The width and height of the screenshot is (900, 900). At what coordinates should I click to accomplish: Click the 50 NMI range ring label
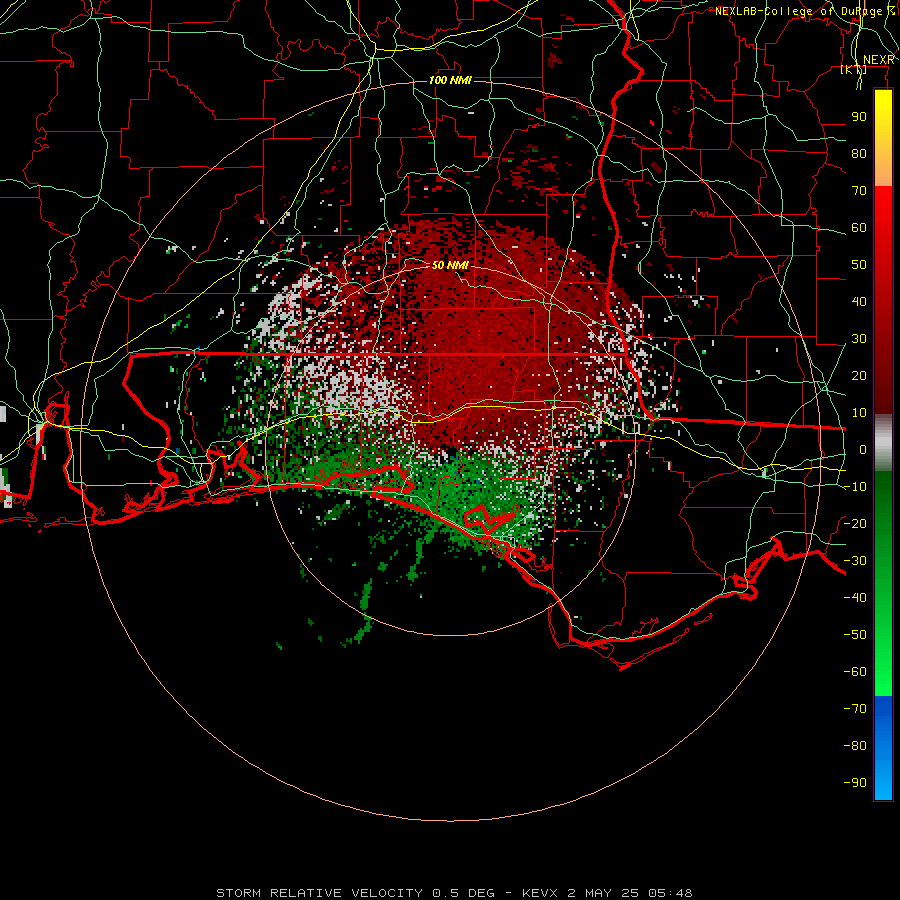click(450, 265)
